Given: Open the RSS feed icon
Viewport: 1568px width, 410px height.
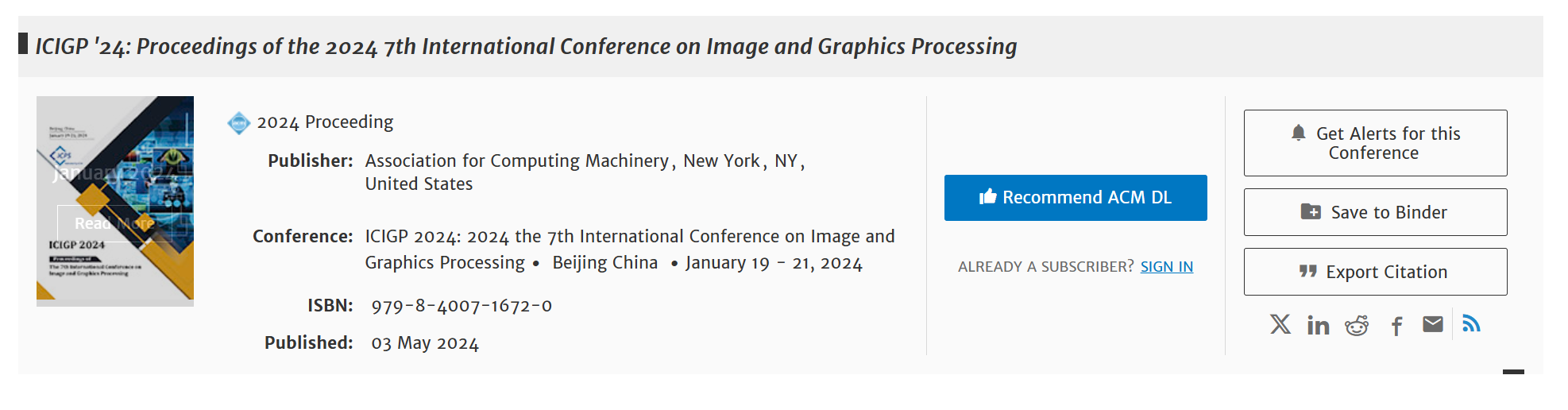Looking at the screenshot, I should (x=1471, y=323).
